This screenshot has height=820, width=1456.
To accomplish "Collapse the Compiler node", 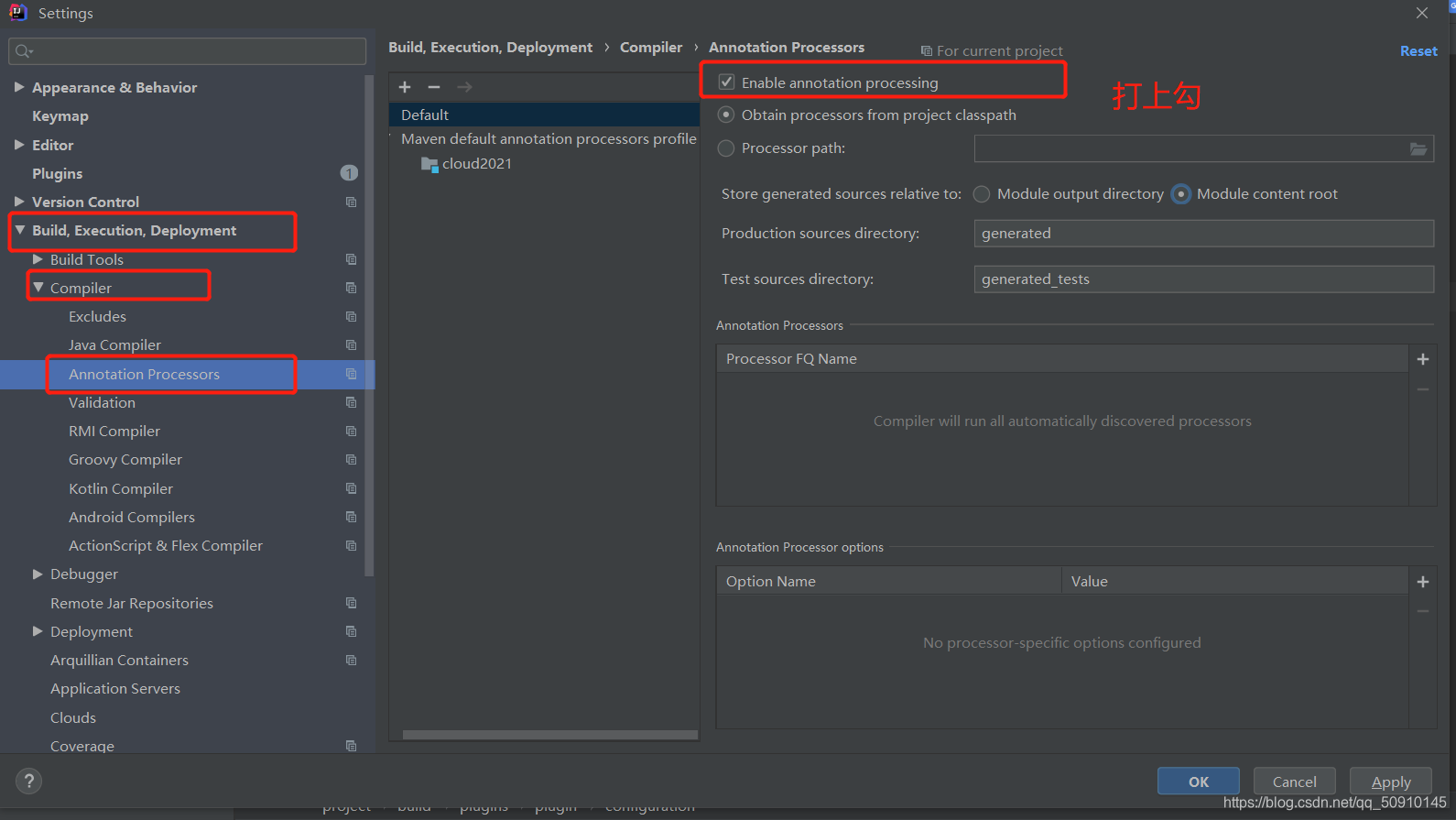I will pos(38,288).
